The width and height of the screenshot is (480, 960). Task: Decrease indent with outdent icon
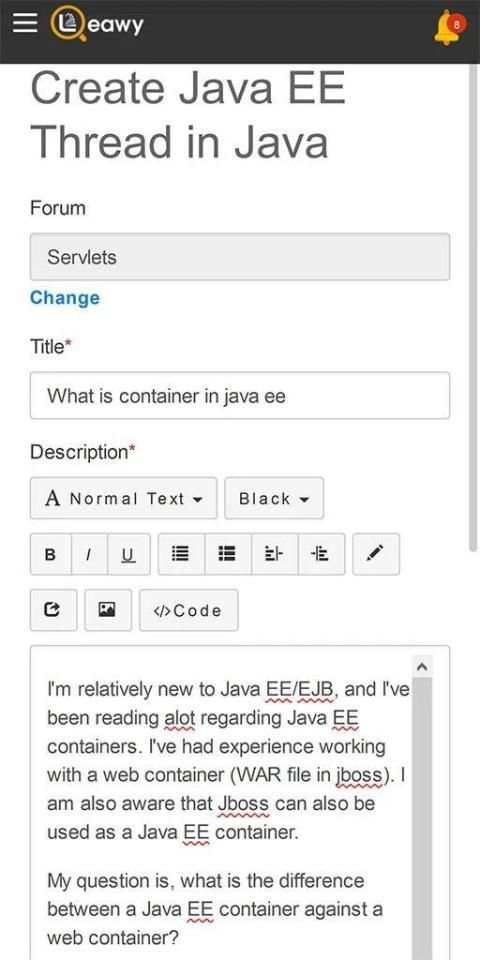(274, 554)
